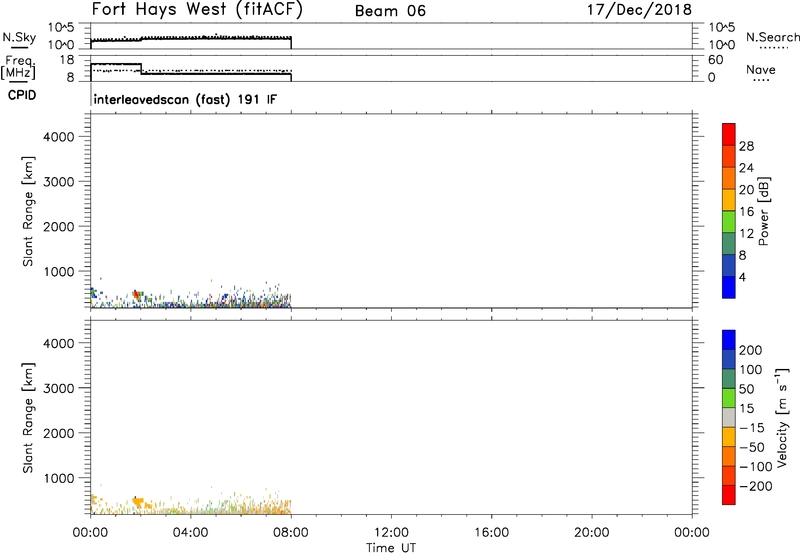Click 'Slant Range [km]' label of velocity panel

pyautogui.click(x=28, y=418)
